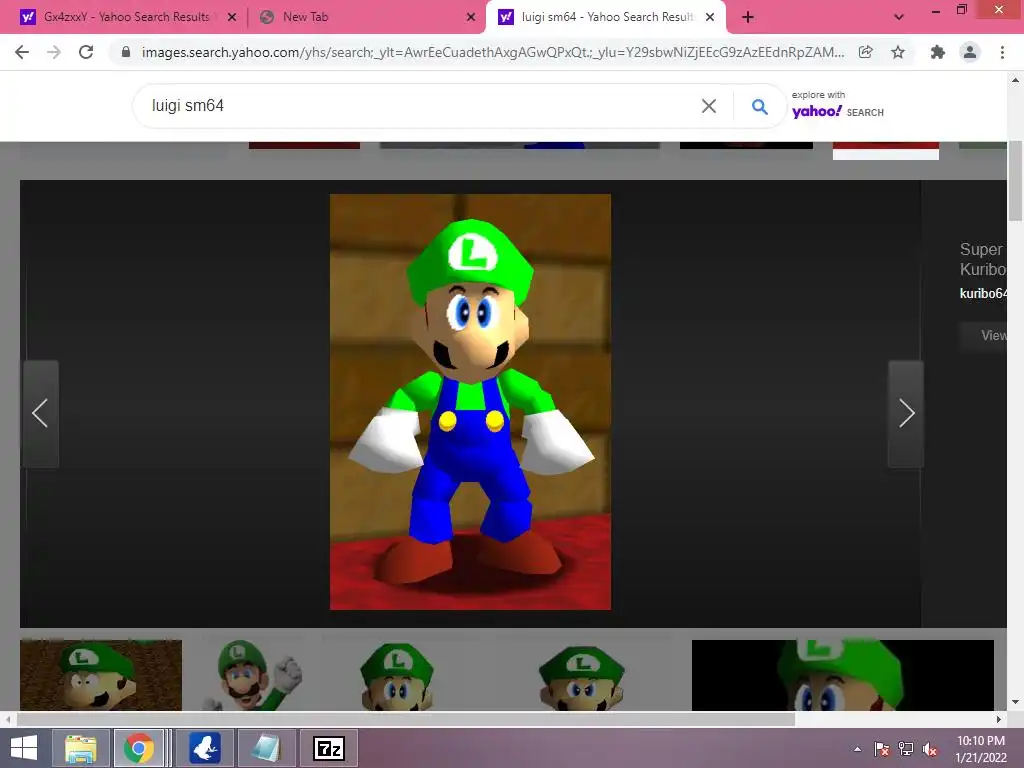Click the horizontal scrollbar thumb
This screenshot has width=1024, height=768.
[x=406, y=719]
